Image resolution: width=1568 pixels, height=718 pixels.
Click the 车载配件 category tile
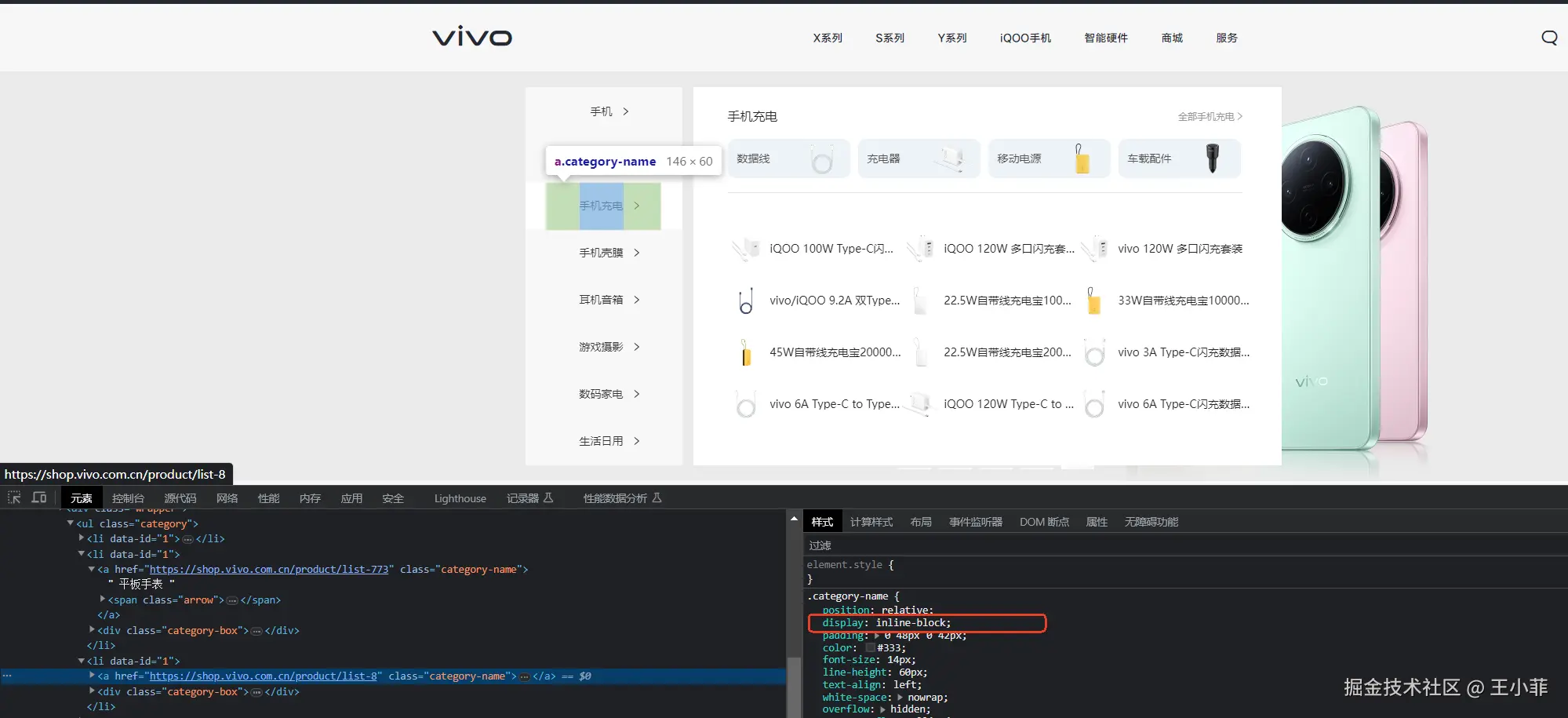click(1179, 159)
